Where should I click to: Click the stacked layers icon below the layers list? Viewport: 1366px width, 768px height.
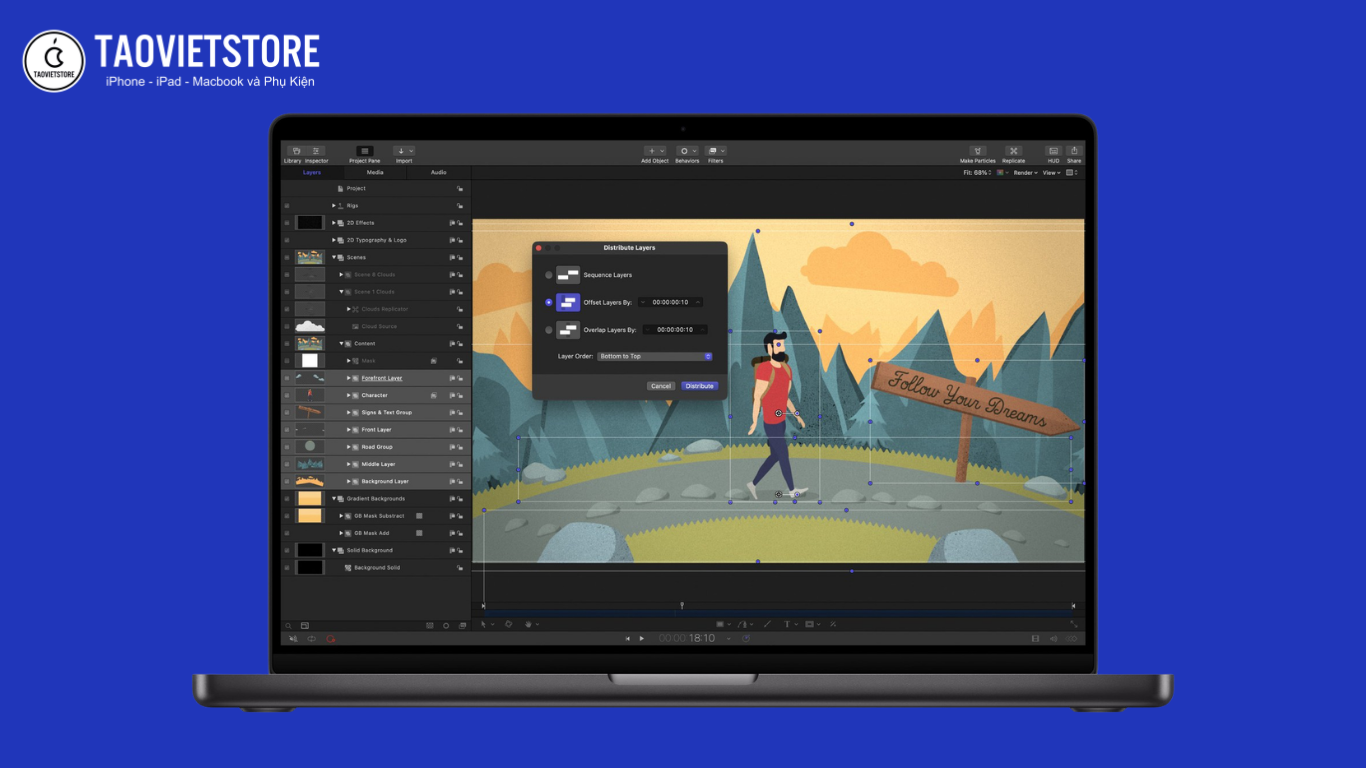[462, 625]
